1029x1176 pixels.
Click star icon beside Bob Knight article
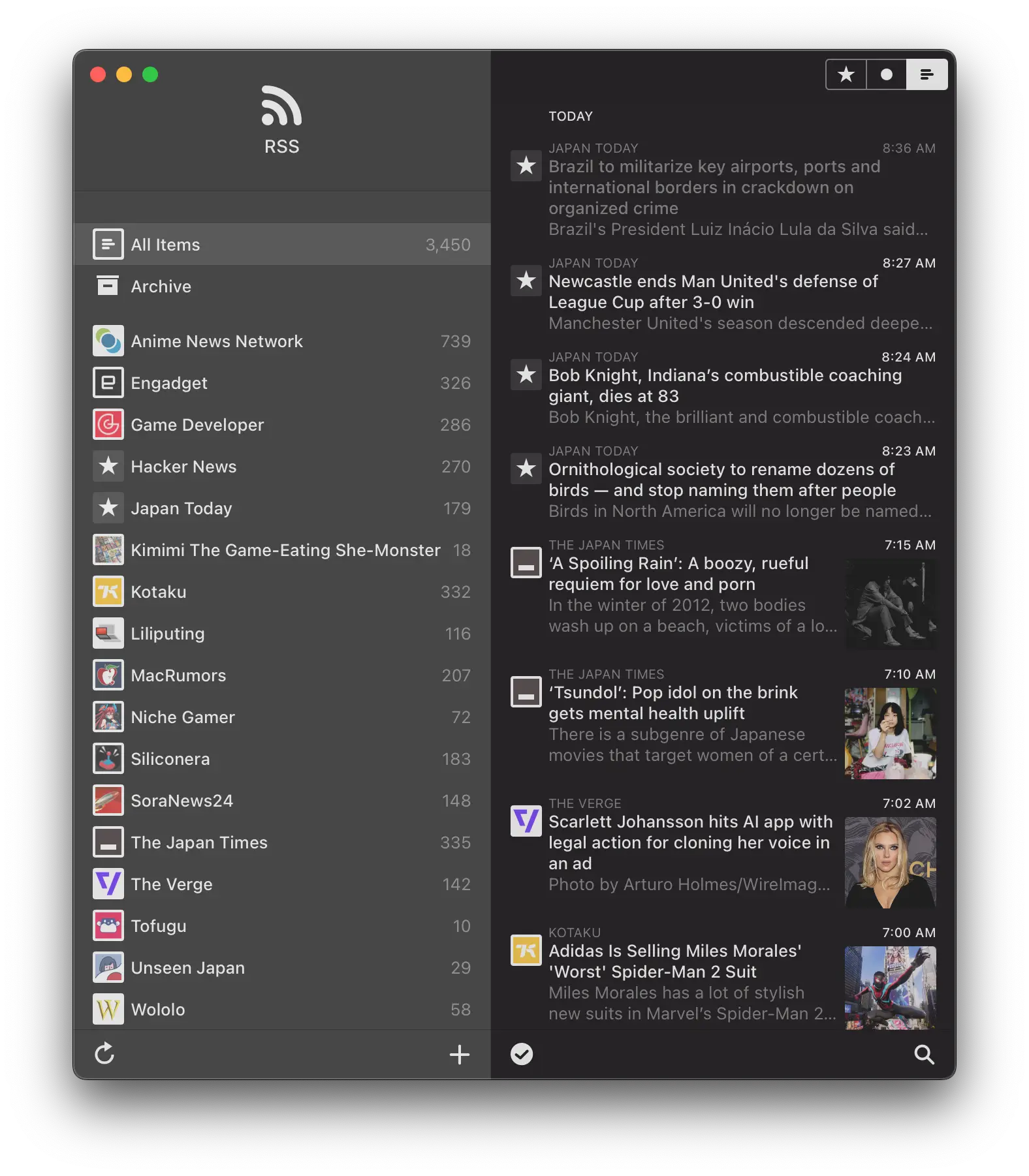click(x=526, y=375)
